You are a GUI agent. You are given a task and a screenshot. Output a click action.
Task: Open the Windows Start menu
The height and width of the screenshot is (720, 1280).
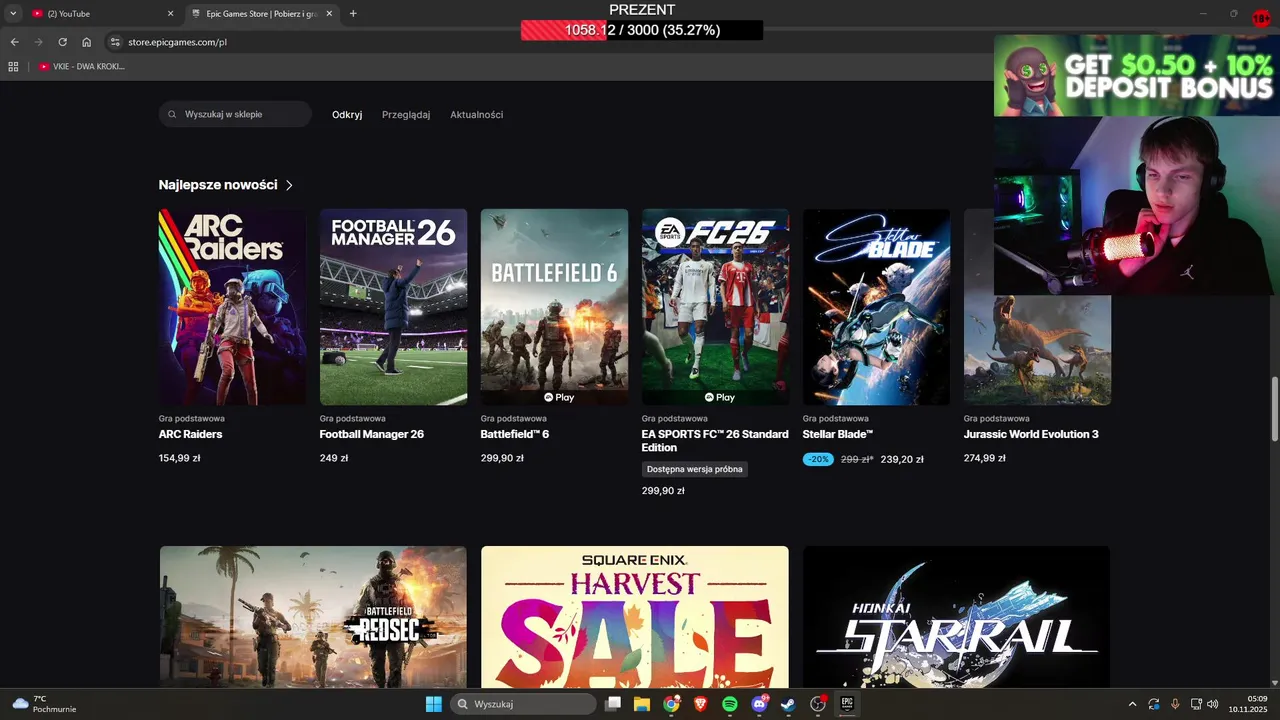433,704
